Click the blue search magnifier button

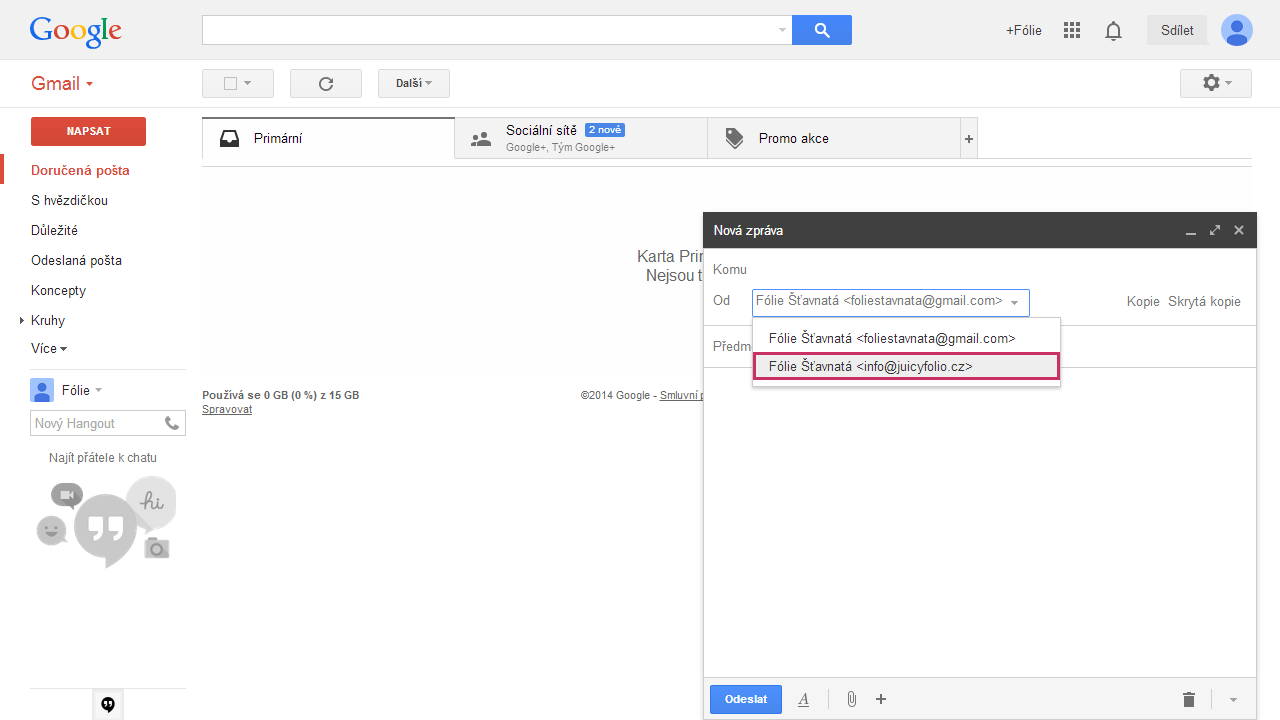coord(822,30)
